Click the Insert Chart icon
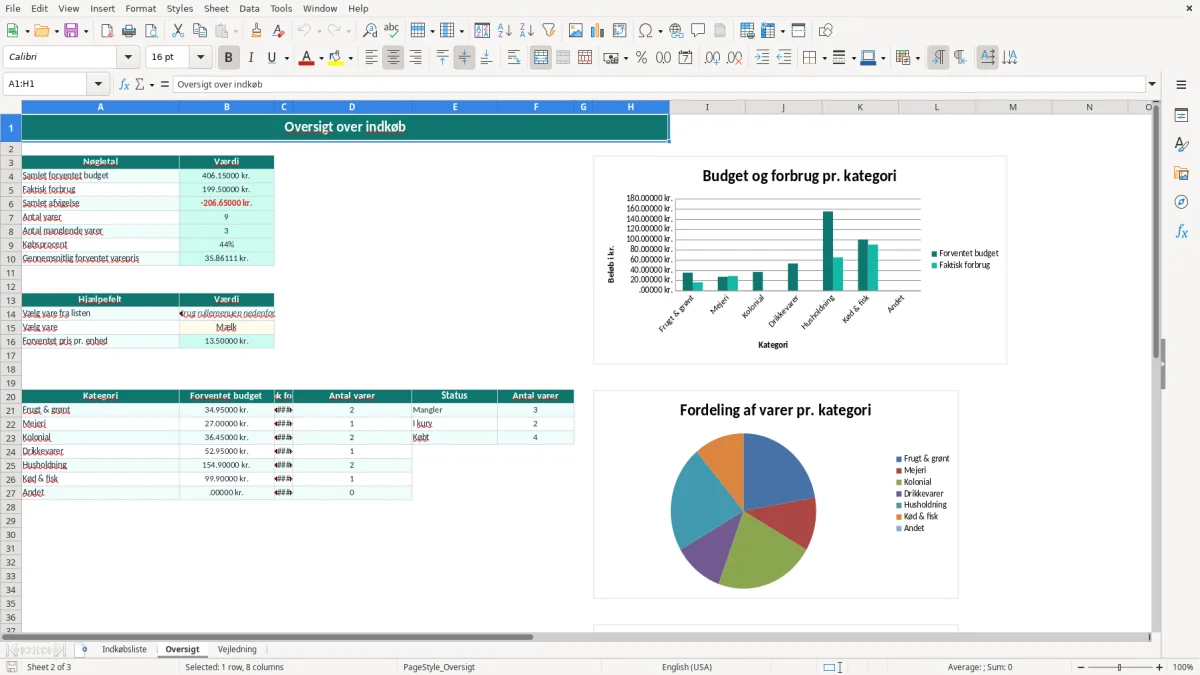 click(x=598, y=31)
